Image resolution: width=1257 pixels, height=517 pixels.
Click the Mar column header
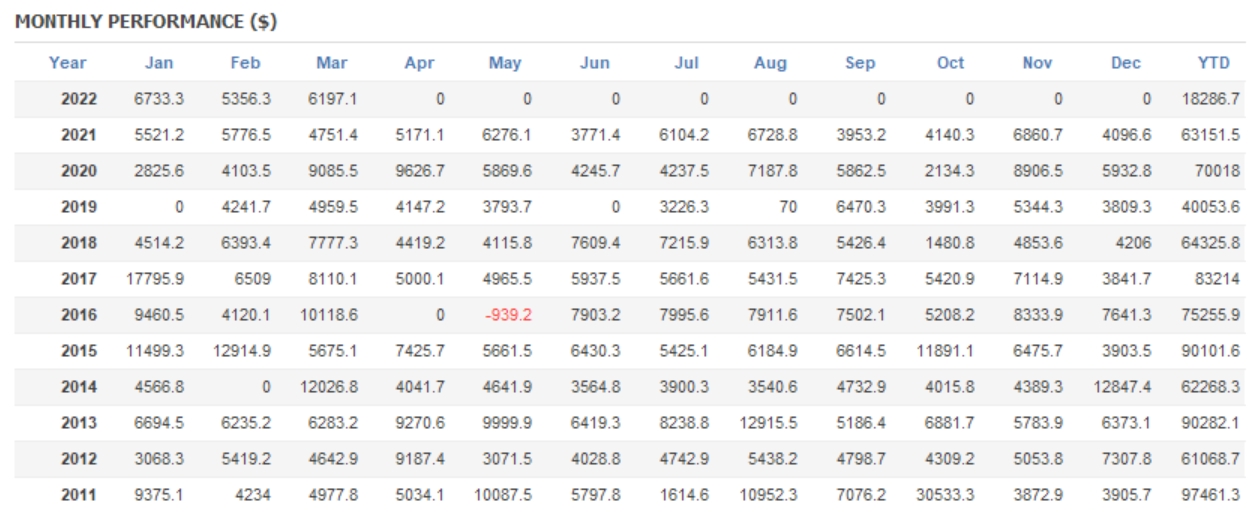pos(332,63)
